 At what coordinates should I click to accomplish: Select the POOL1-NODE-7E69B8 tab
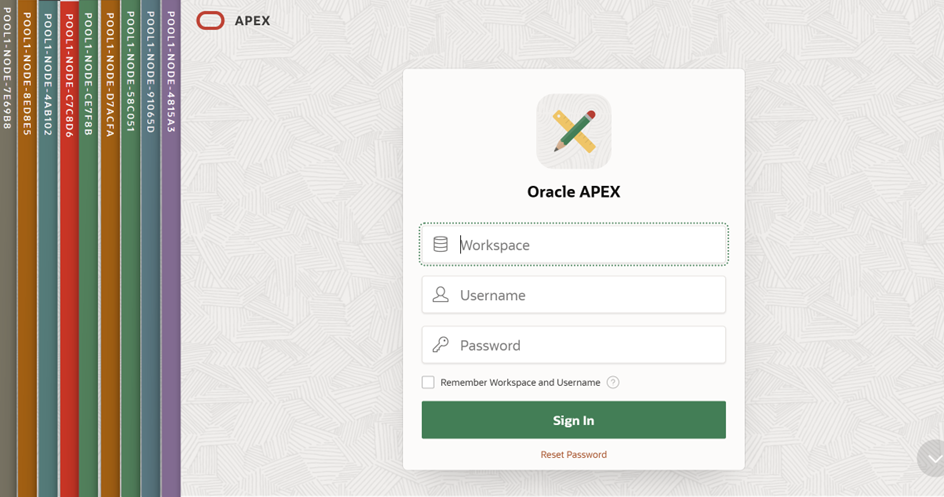tap(7, 248)
